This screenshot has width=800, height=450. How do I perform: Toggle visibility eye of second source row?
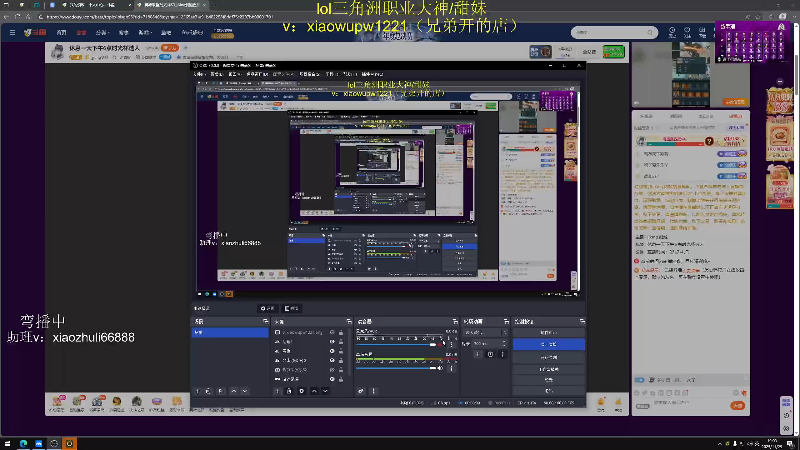pyautogui.click(x=332, y=342)
